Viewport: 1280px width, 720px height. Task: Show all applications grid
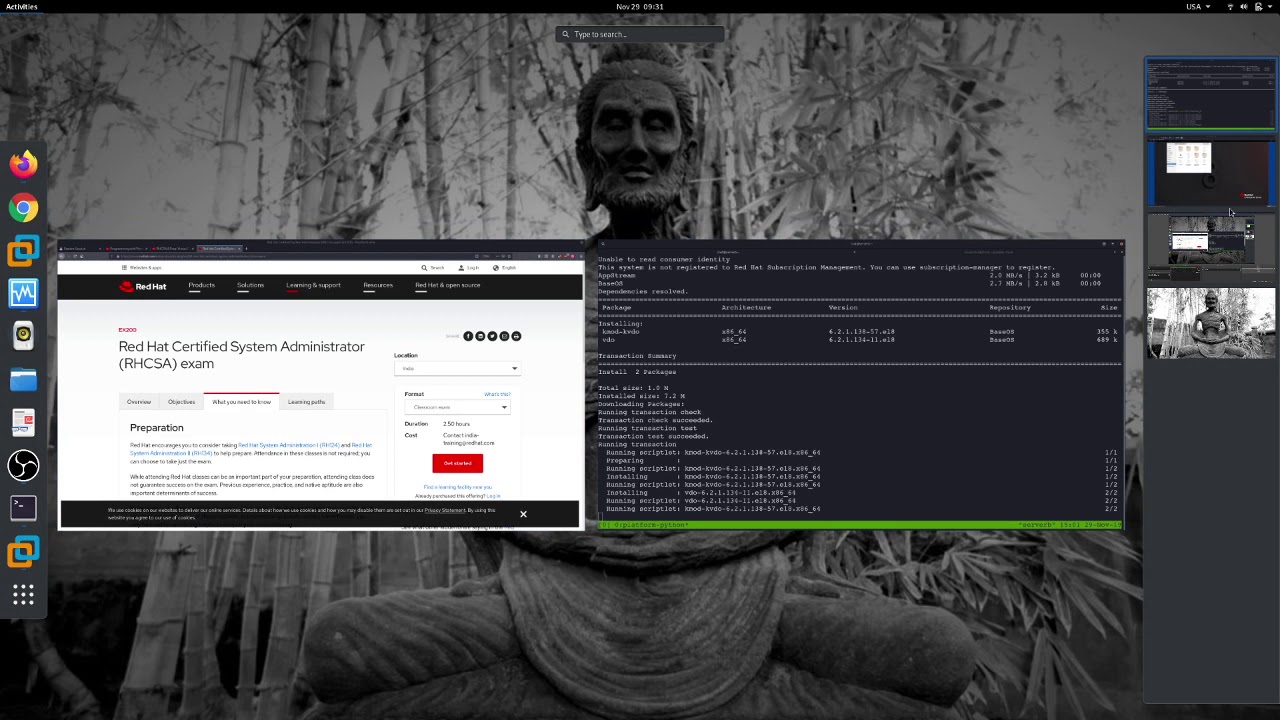[x=23, y=596]
